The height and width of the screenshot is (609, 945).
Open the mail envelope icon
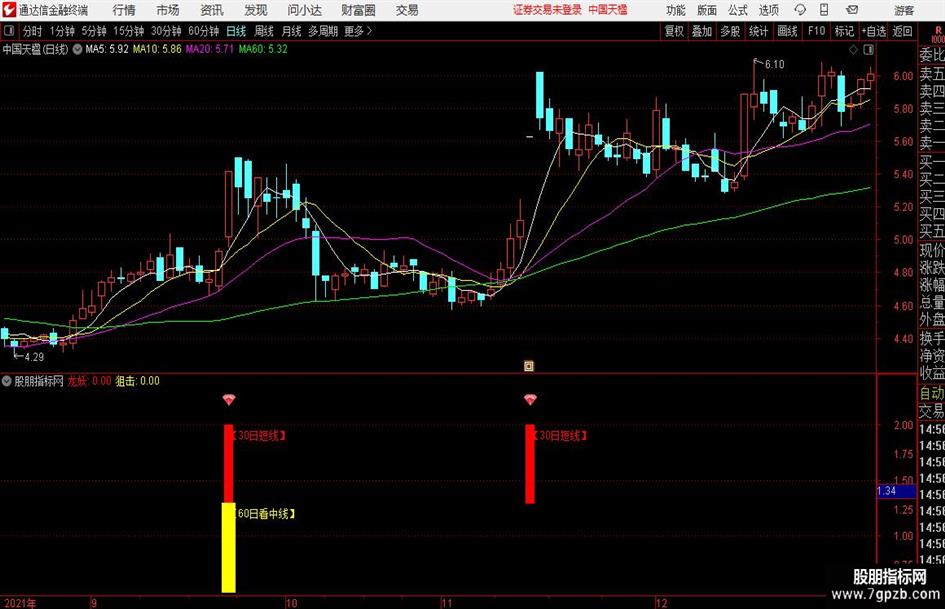pos(852,10)
